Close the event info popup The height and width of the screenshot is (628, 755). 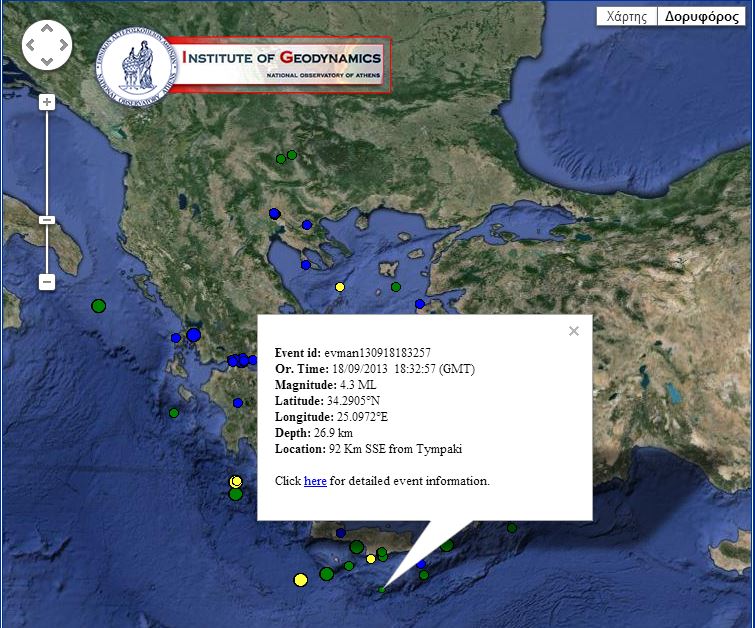click(x=573, y=331)
